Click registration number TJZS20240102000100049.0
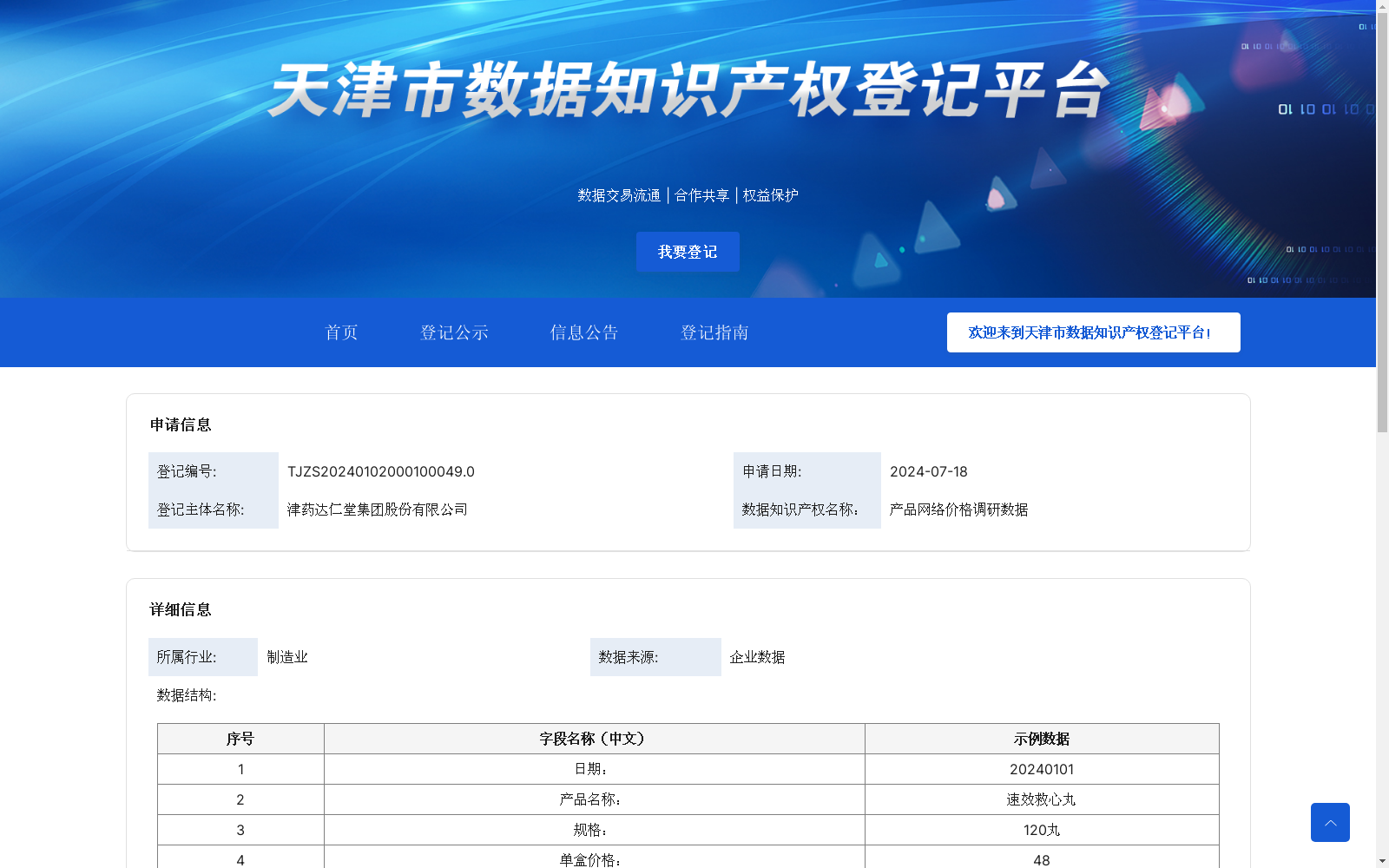 coord(381,471)
